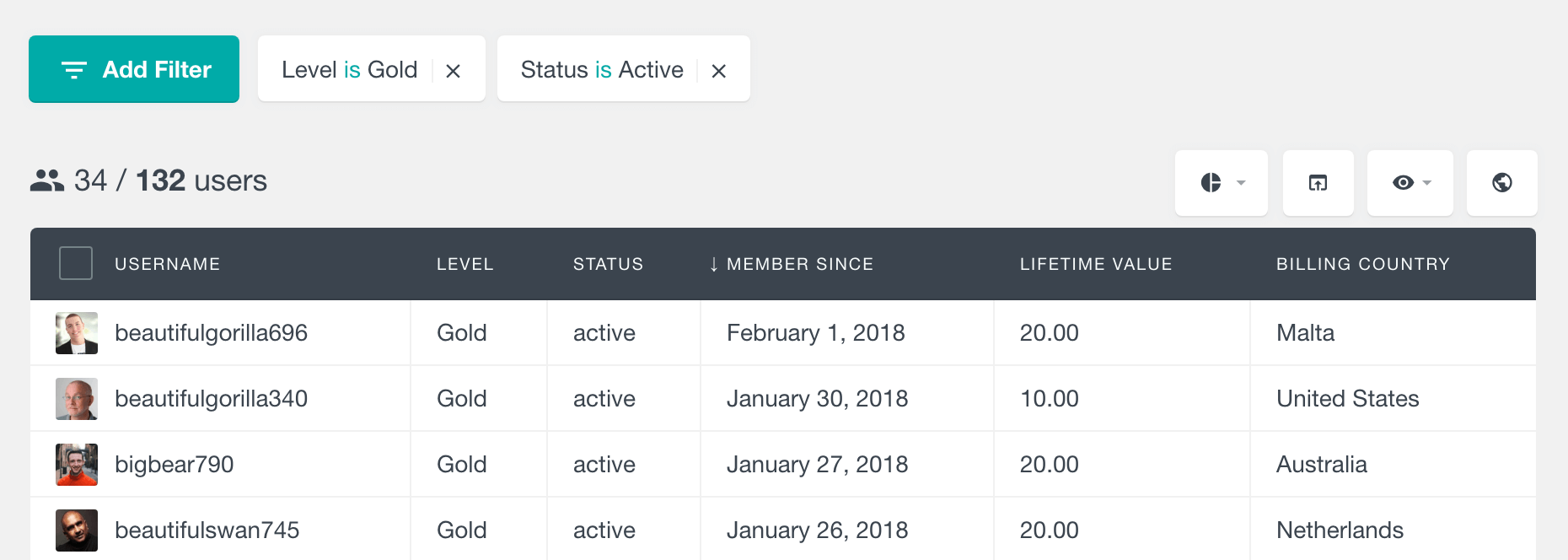Click the Add Filter button
This screenshot has height=560, width=1568.
click(134, 69)
